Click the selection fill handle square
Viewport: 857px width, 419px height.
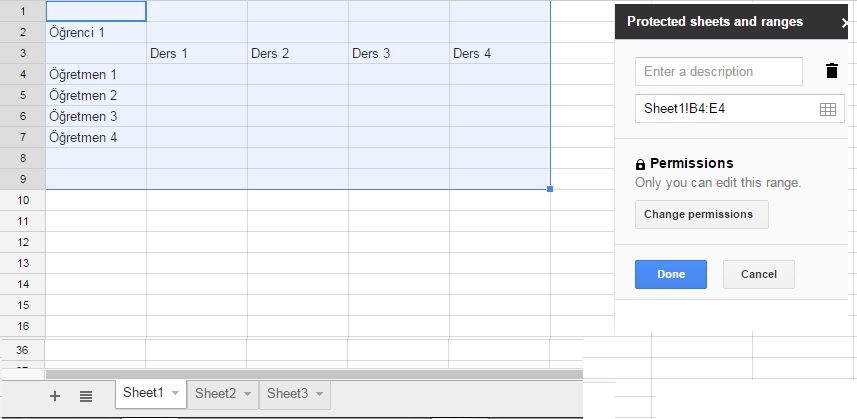[550, 189]
